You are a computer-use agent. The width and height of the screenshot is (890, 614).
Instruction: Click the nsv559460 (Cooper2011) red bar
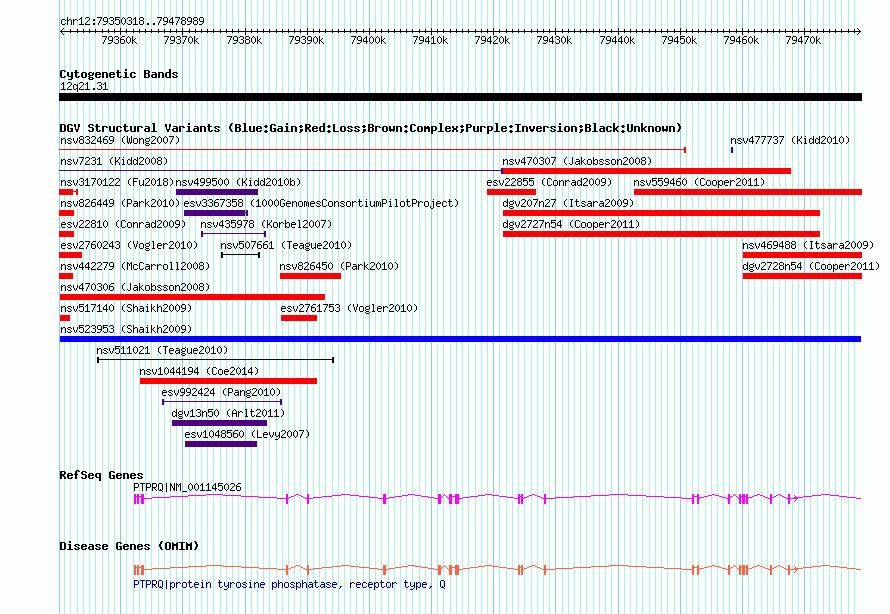pyautogui.click(x=748, y=192)
